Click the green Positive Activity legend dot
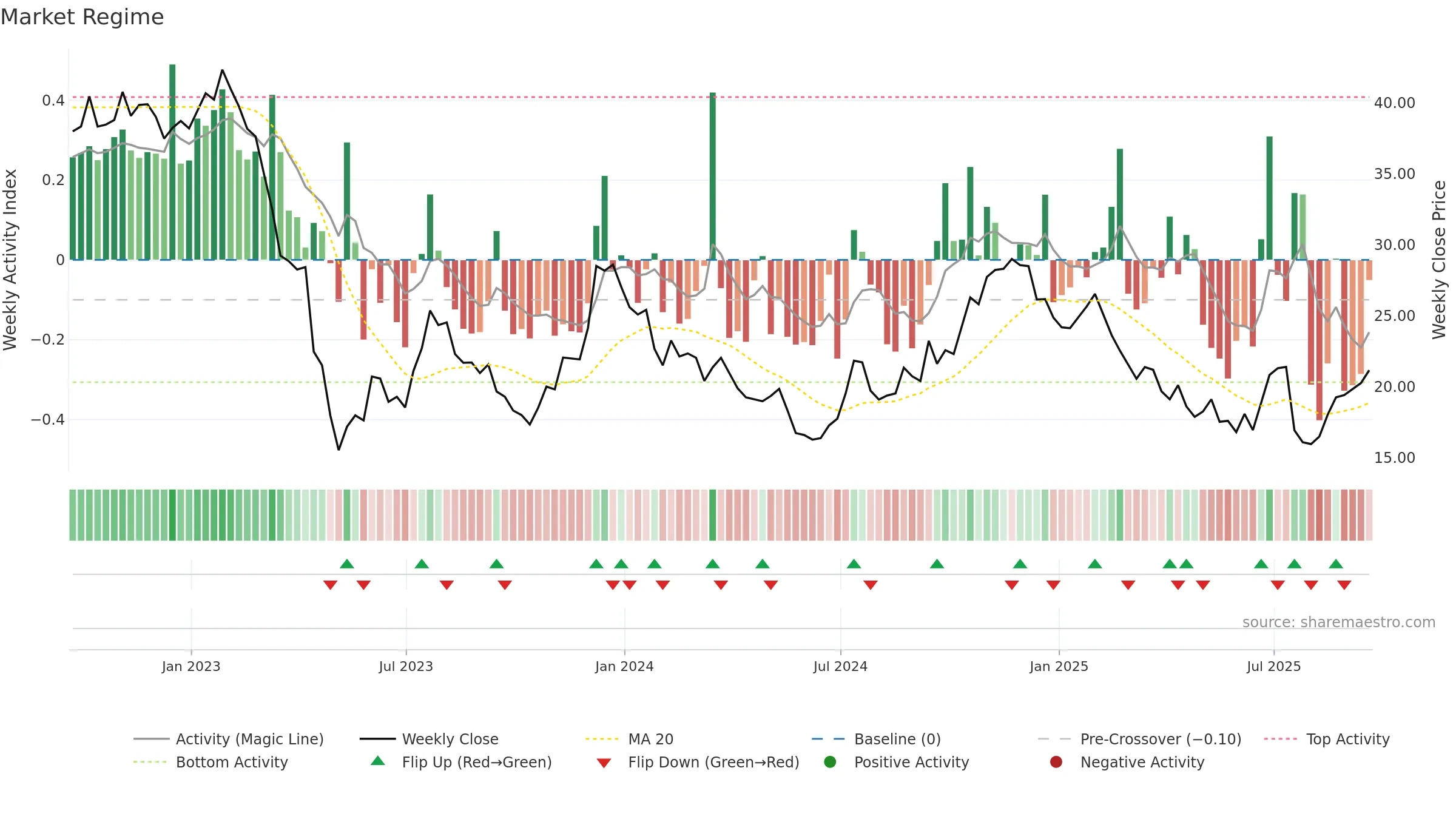The image size is (1456, 819). click(831, 762)
